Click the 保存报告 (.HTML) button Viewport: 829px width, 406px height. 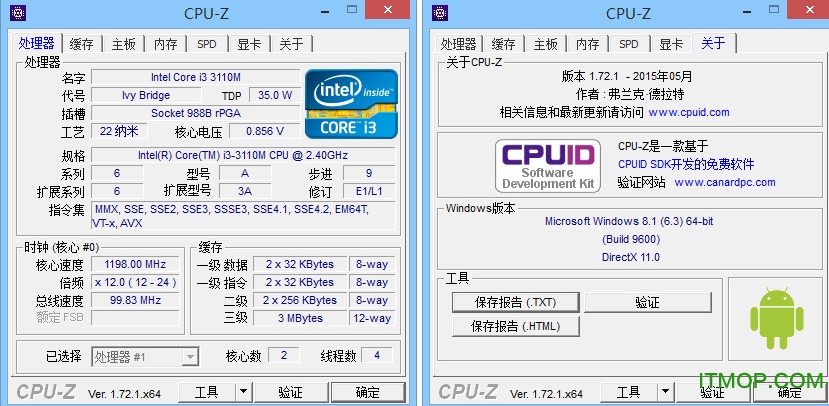pos(515,326)
